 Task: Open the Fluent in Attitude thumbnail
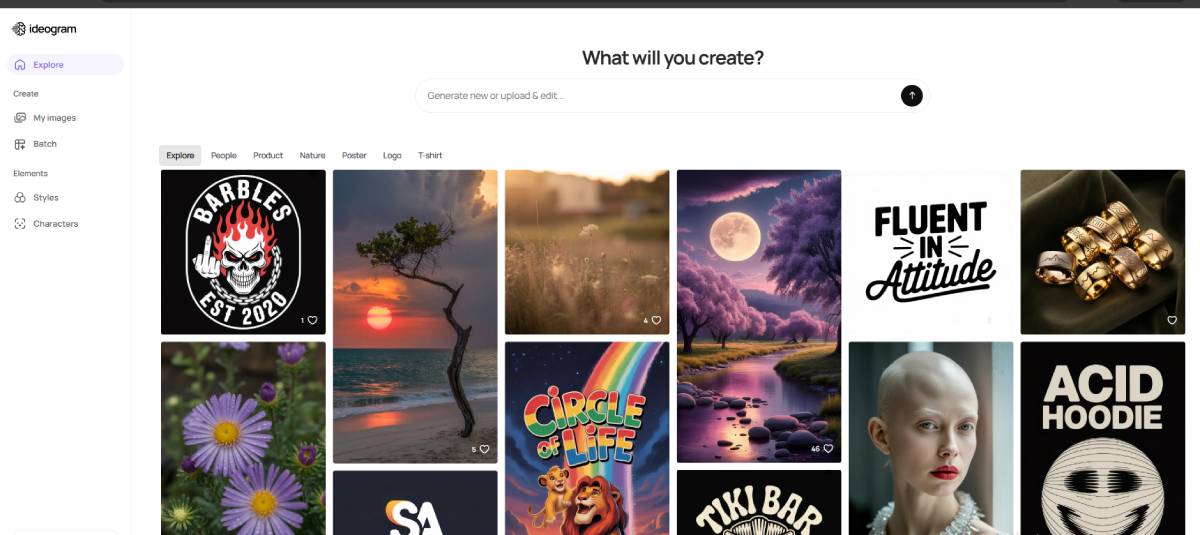[930, 252]
